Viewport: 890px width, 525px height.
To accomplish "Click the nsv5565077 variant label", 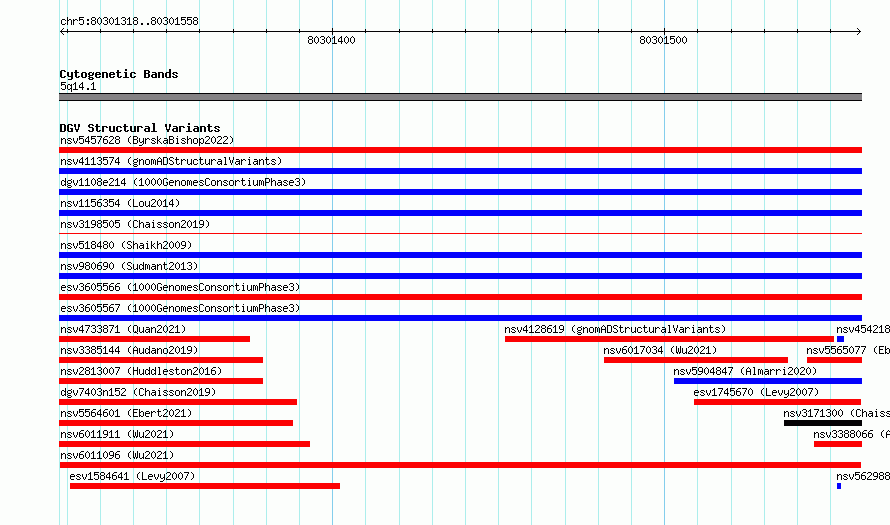I will click(848, 350).
